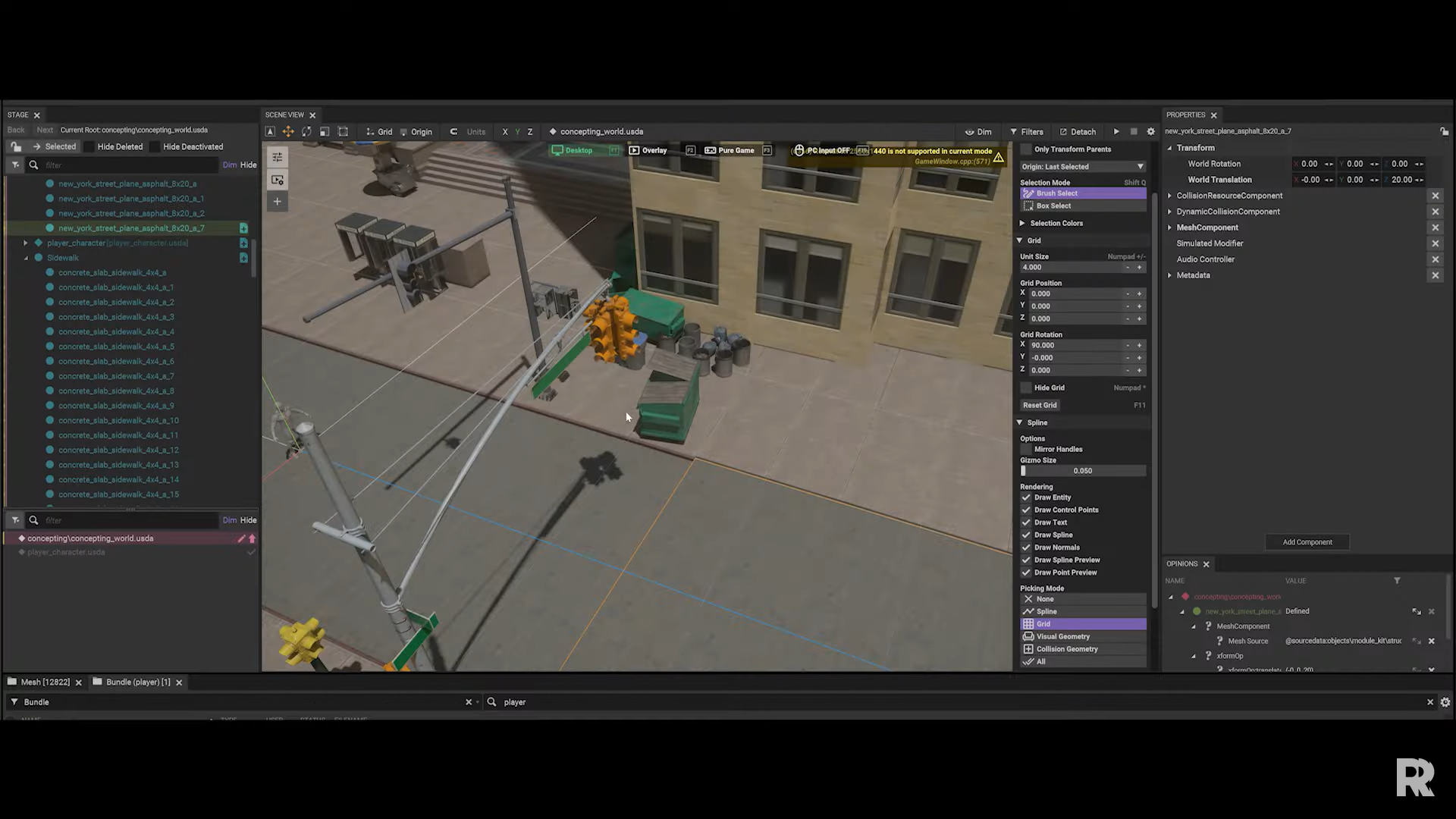Toggle Hide Deleted checkbox

point(89,147)
